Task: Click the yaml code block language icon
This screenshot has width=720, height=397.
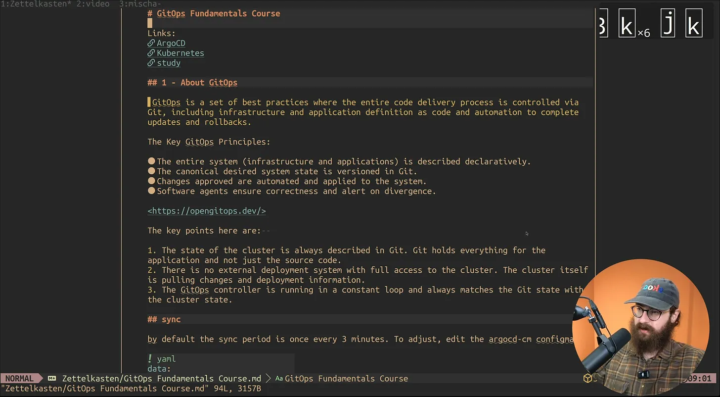Action: point(150,359)
